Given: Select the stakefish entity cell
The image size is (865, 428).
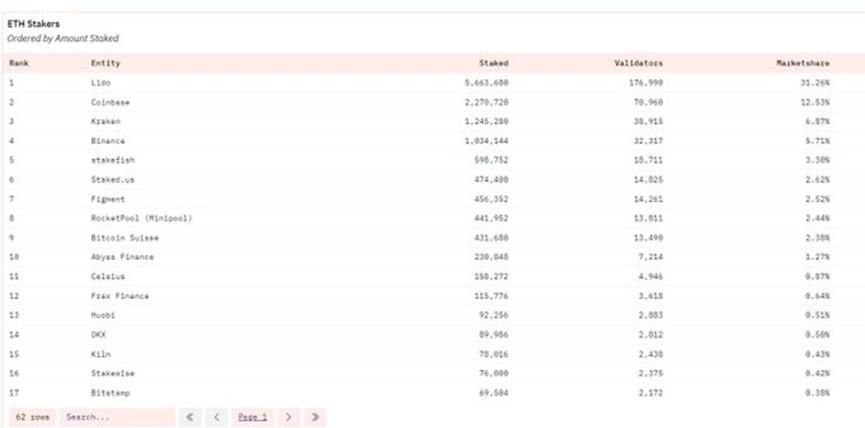Looking at the screenshot, I should tap(113, 160).
